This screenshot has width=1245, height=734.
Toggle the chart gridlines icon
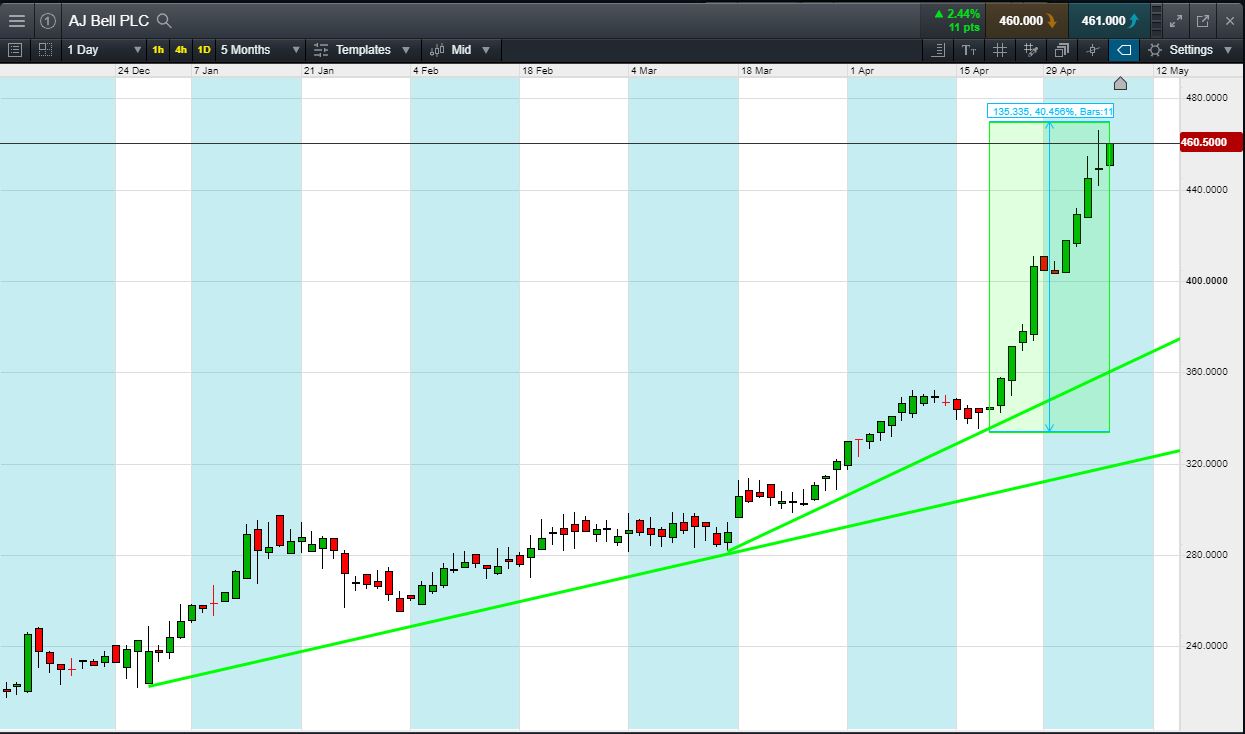tap(1000, 50)
